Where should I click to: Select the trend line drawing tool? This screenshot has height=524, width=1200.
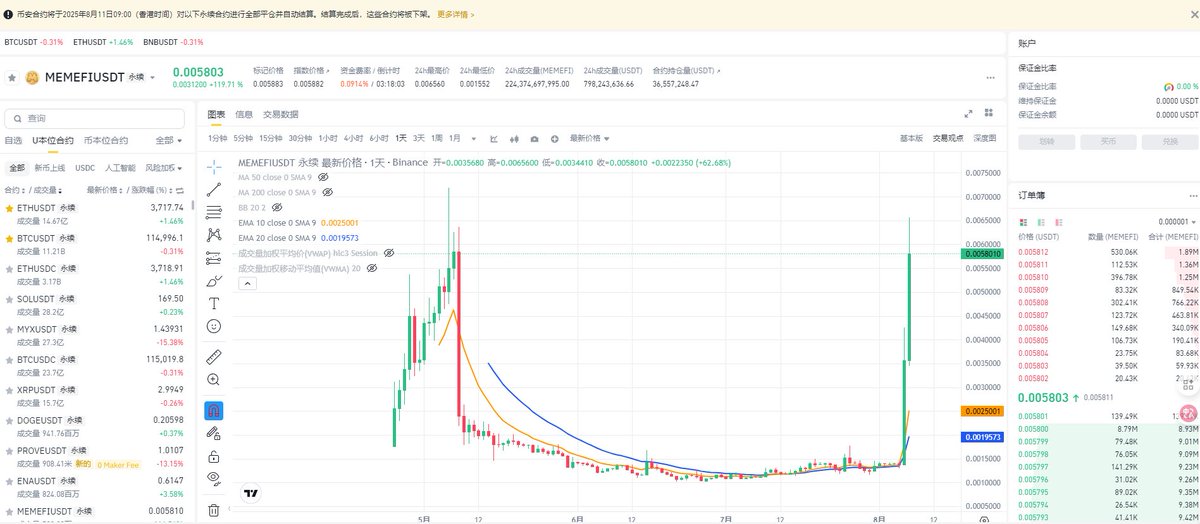[213, 189]
